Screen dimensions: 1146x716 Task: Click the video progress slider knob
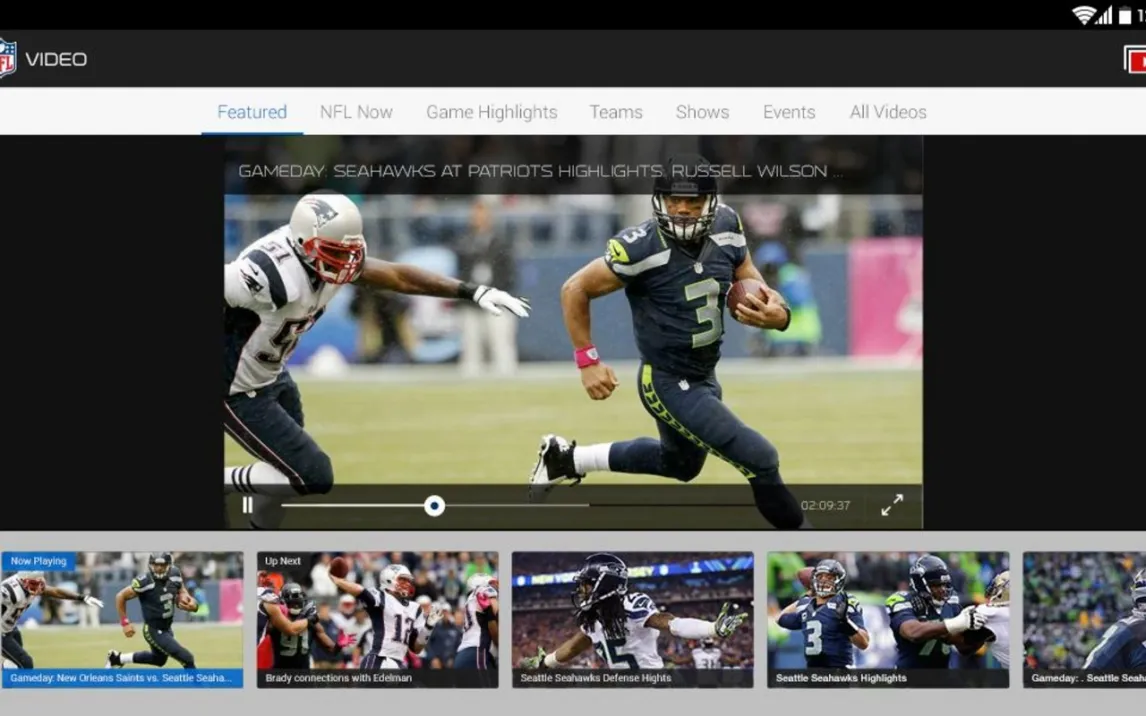tap(434, 506)
